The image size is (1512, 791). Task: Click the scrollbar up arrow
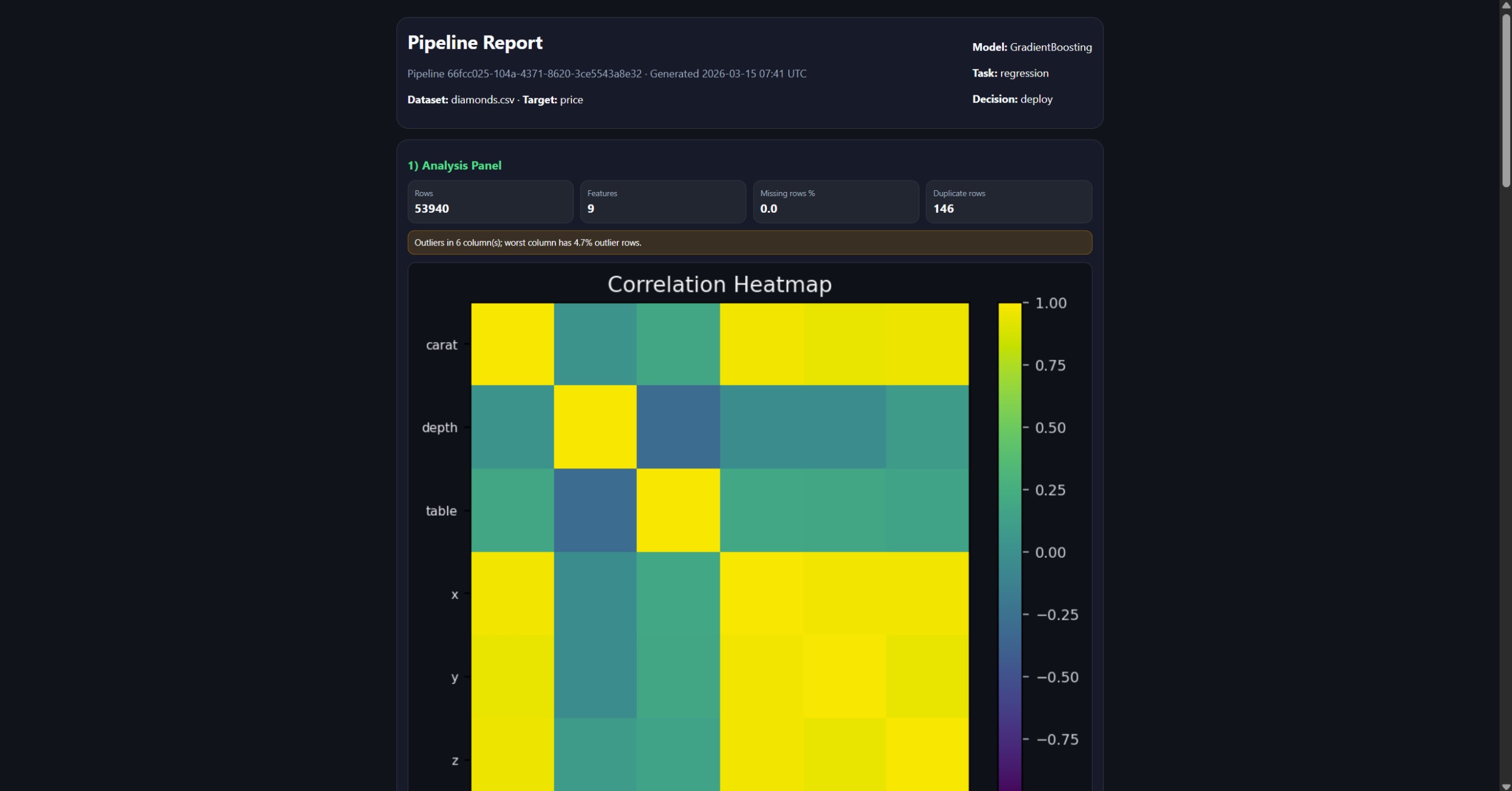click(x=1506, y=5)
